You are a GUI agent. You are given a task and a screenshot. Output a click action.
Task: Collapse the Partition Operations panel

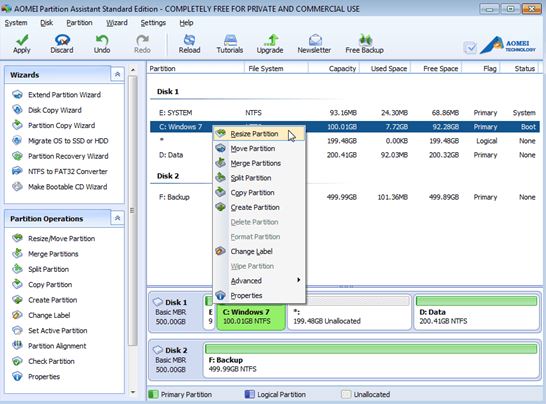(x=117, y=218)
